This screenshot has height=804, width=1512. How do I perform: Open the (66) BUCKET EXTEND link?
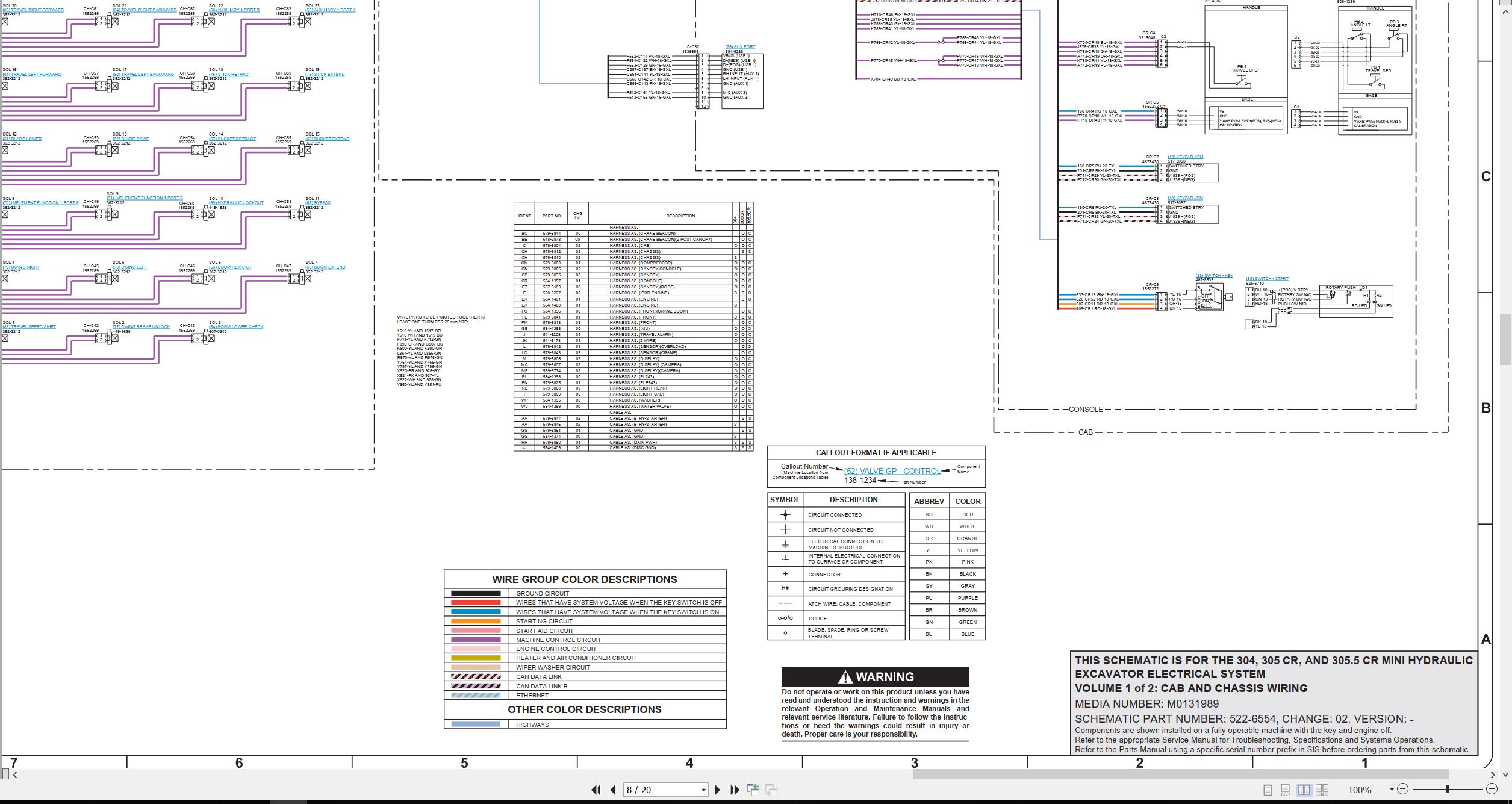tap(328, 139)
